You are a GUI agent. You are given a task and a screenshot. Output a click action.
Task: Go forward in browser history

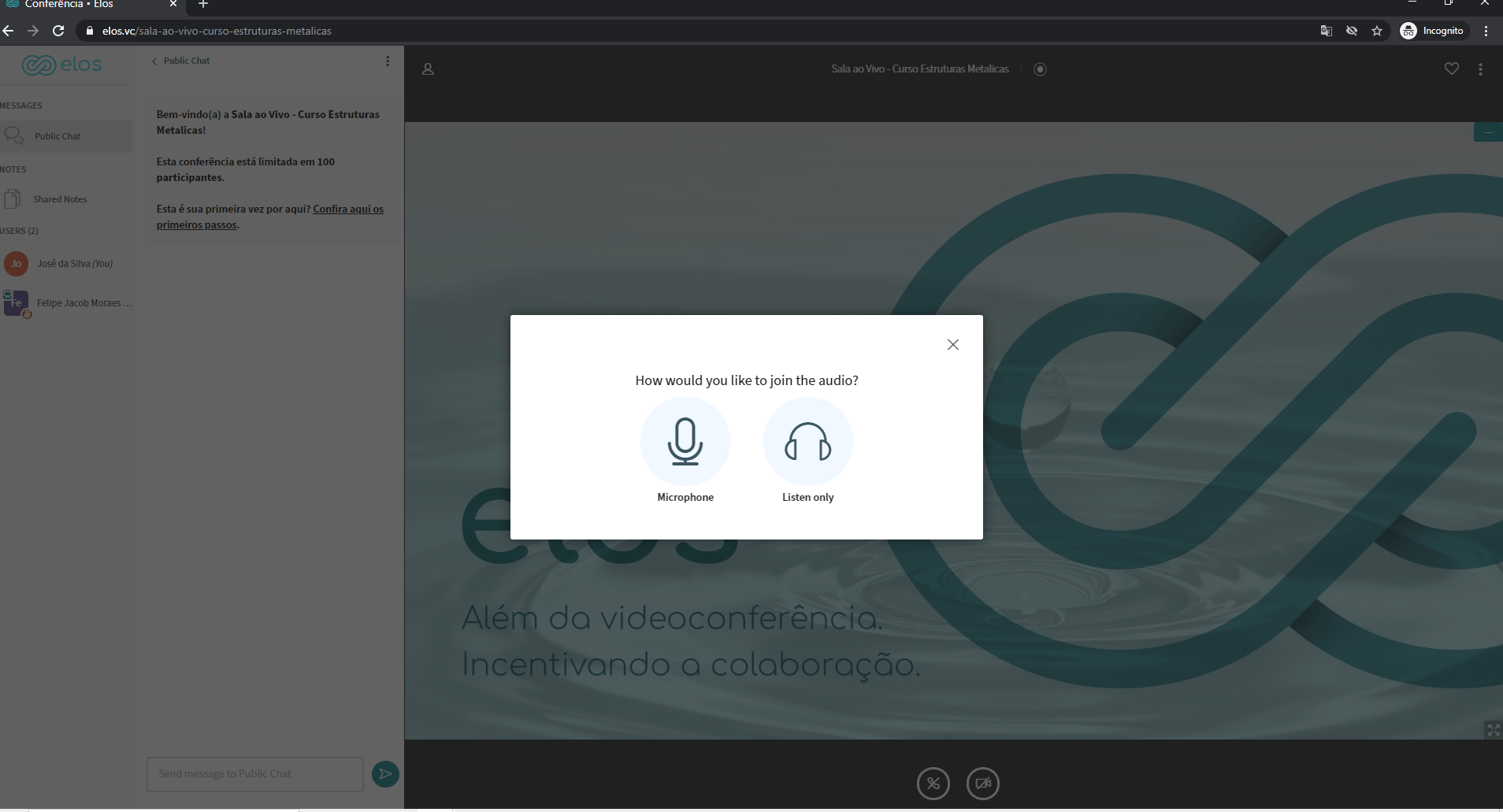click(x=33, y=31)
